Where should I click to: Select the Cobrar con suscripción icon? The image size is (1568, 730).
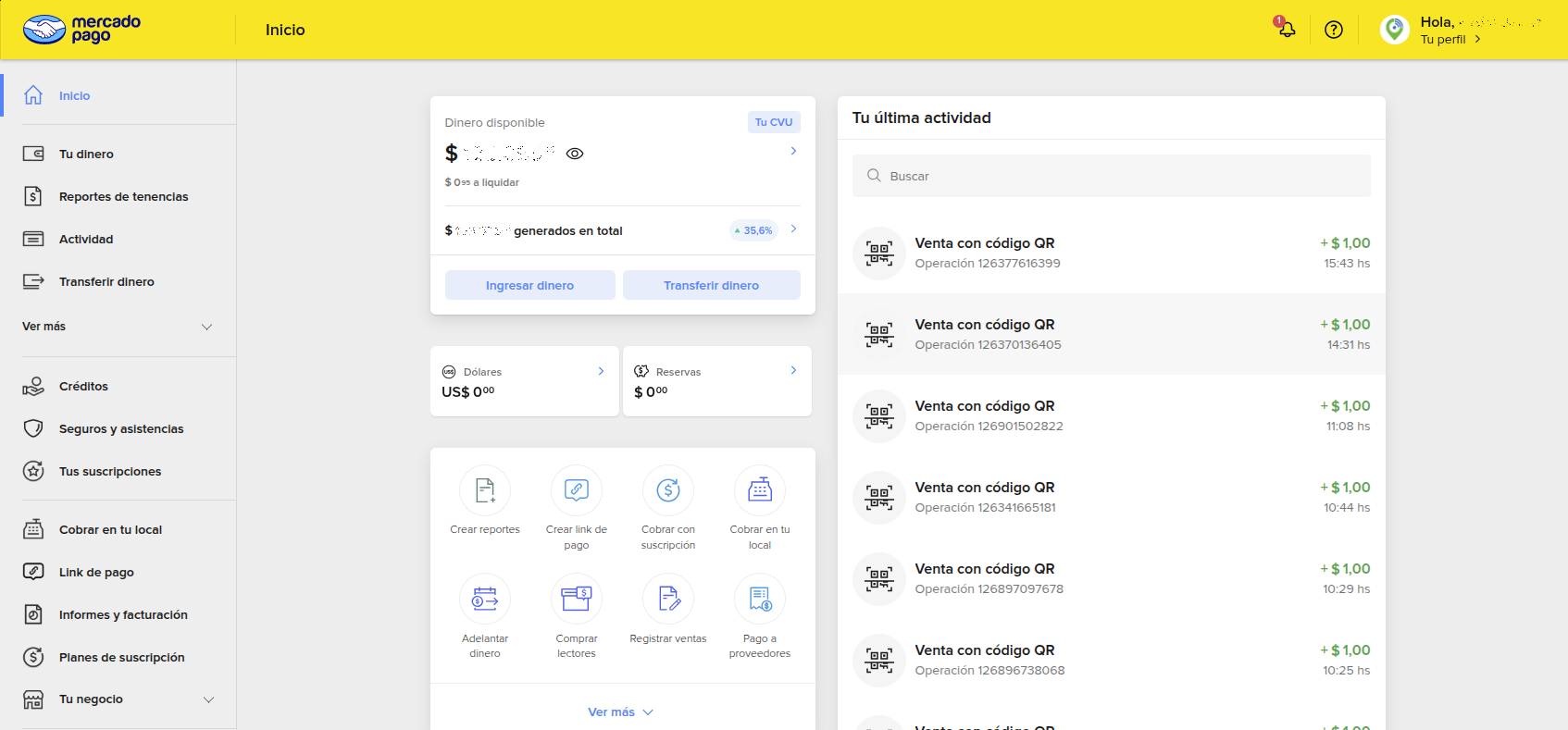[667, 490]
